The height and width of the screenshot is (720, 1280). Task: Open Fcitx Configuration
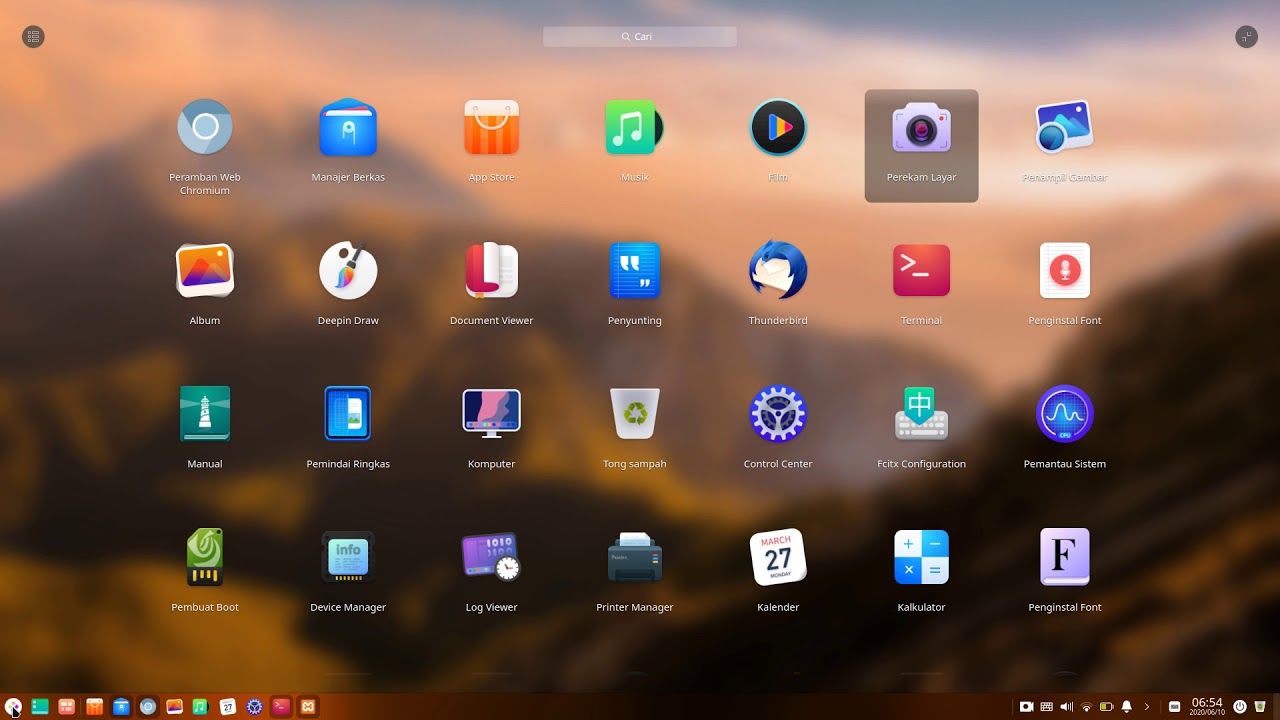pyautogui.click(x=921, y=414)
